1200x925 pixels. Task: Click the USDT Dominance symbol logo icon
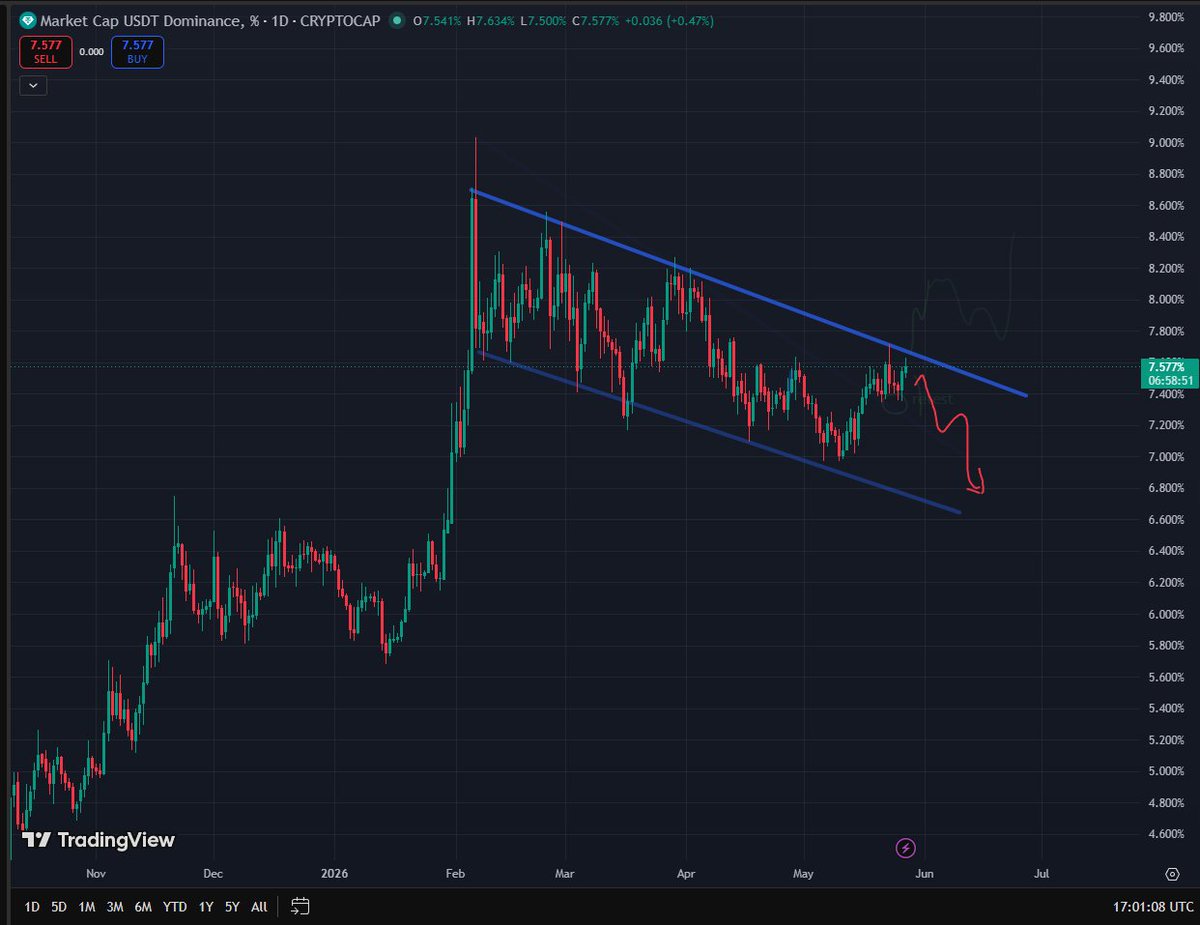(27, 20)
